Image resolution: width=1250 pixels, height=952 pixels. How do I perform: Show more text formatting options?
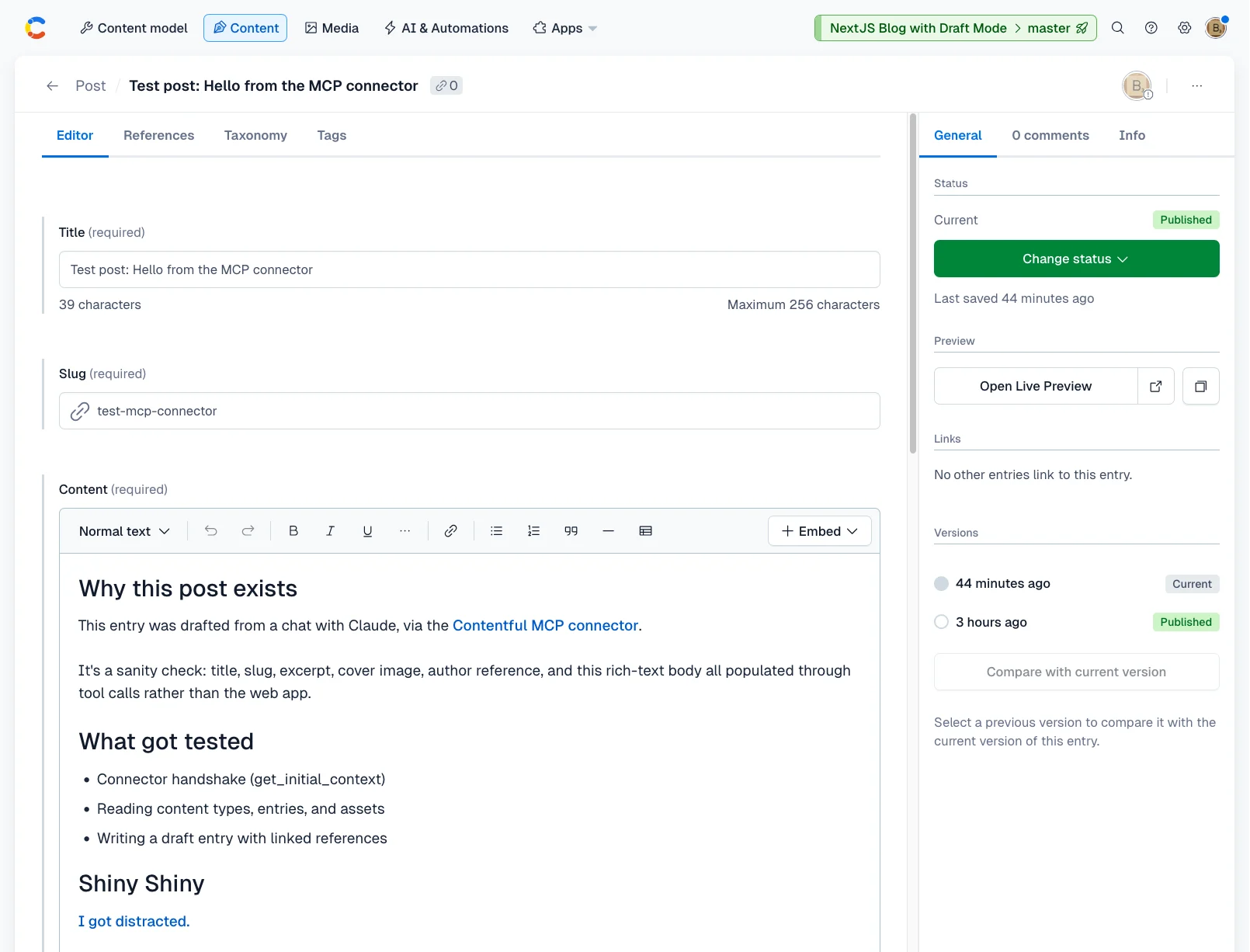pos(405,531)
